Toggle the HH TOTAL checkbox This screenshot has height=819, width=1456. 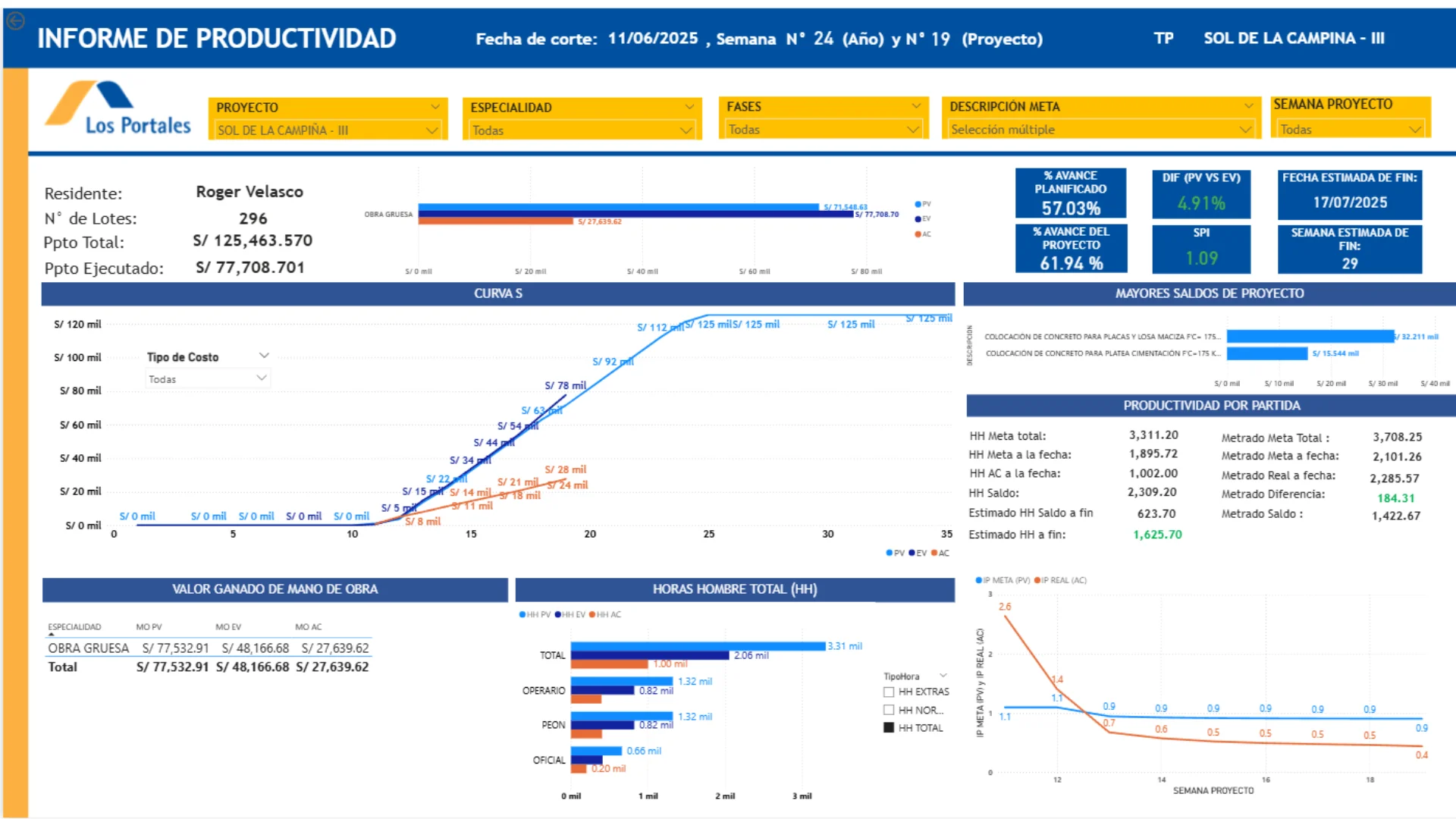pos(889,728)
